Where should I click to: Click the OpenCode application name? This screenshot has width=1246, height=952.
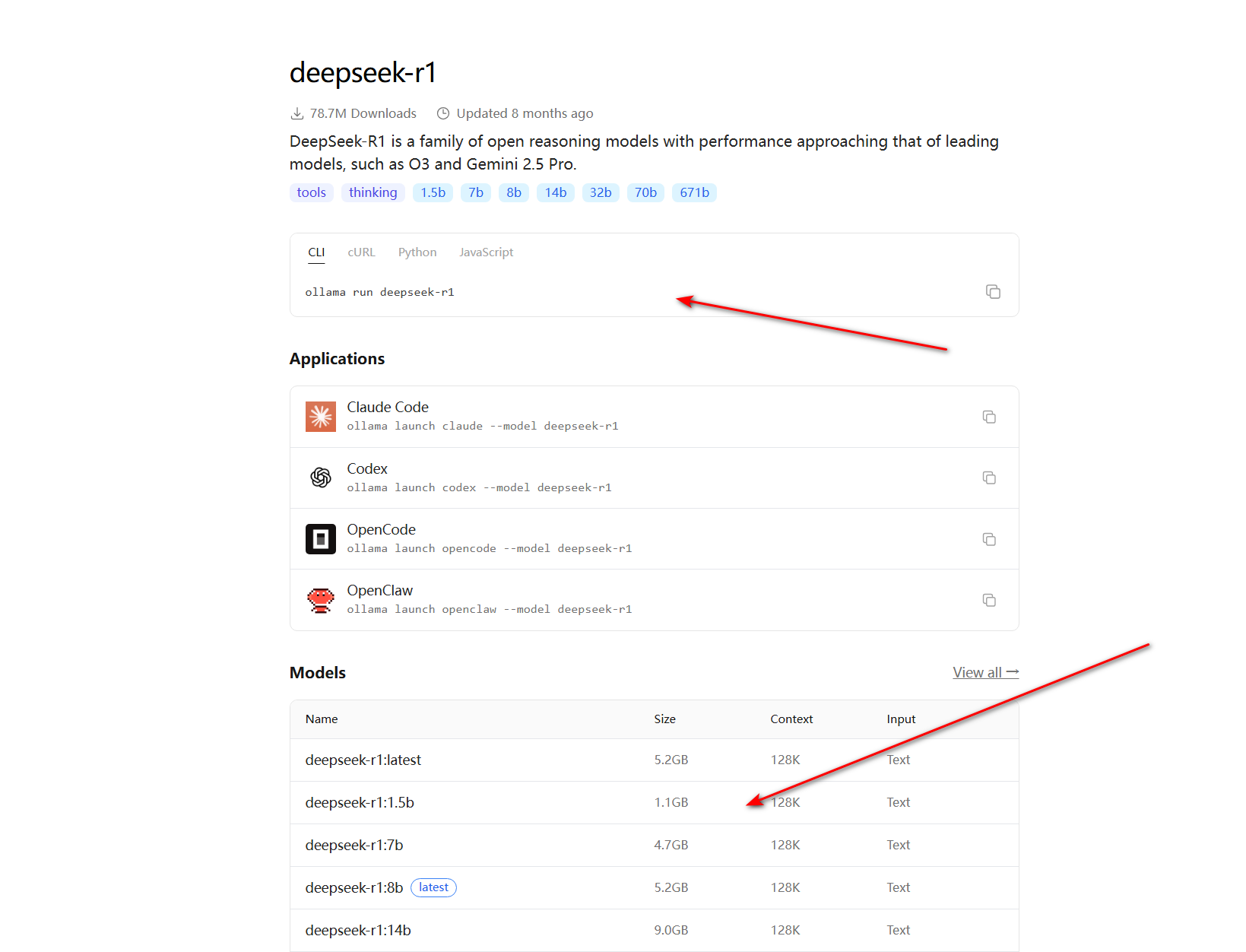pos(382,529)
